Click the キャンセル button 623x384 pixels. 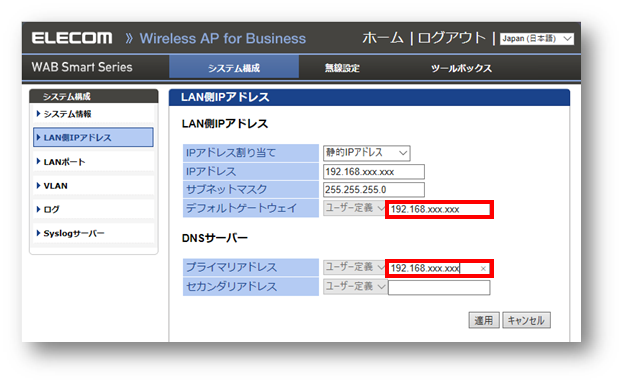526,320
